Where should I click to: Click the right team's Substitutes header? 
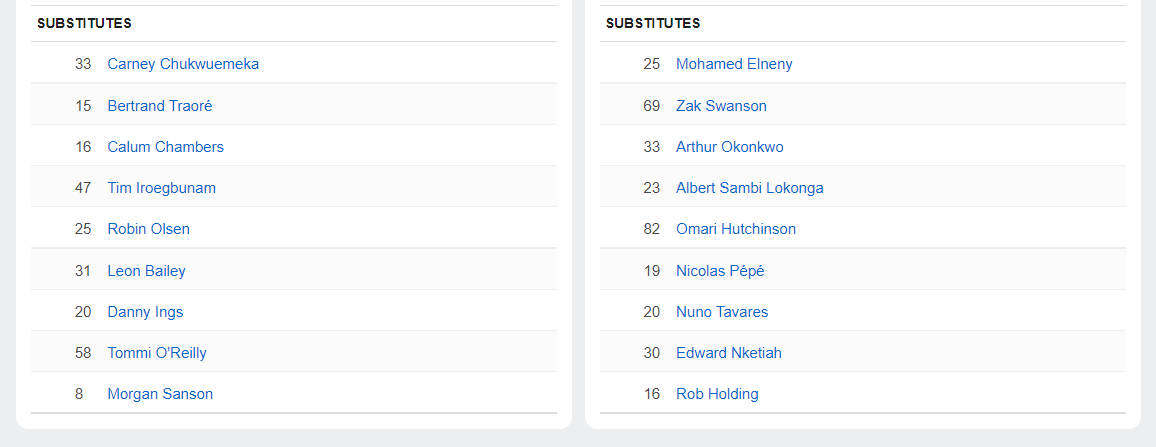click(x=653, y=23)
